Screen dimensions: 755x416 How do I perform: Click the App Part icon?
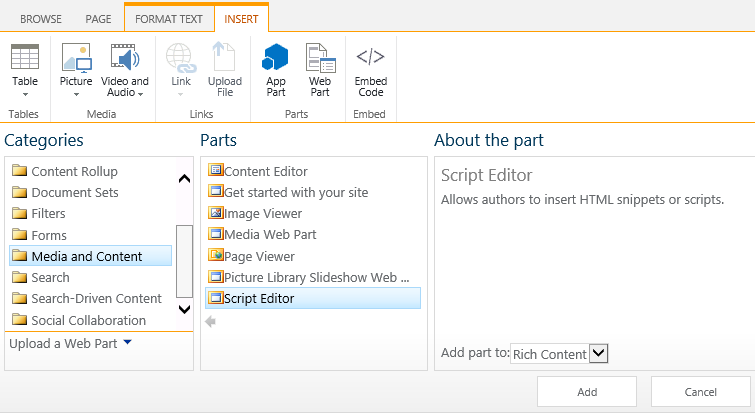(x=275, y=57)
